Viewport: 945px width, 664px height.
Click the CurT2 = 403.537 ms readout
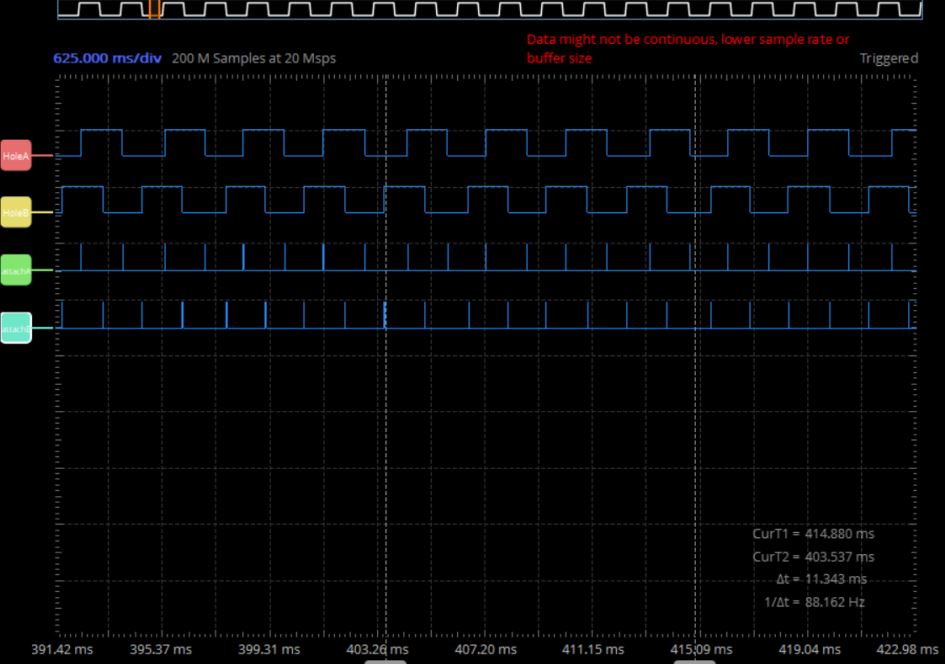coord(813,556)
